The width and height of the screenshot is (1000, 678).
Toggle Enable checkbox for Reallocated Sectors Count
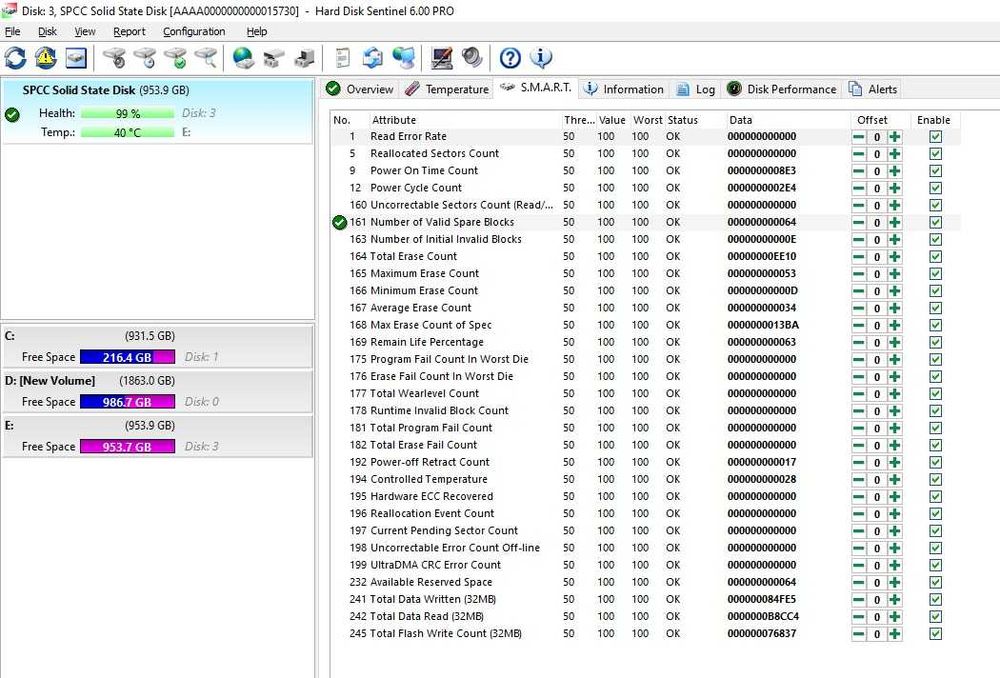pos(935,154)
